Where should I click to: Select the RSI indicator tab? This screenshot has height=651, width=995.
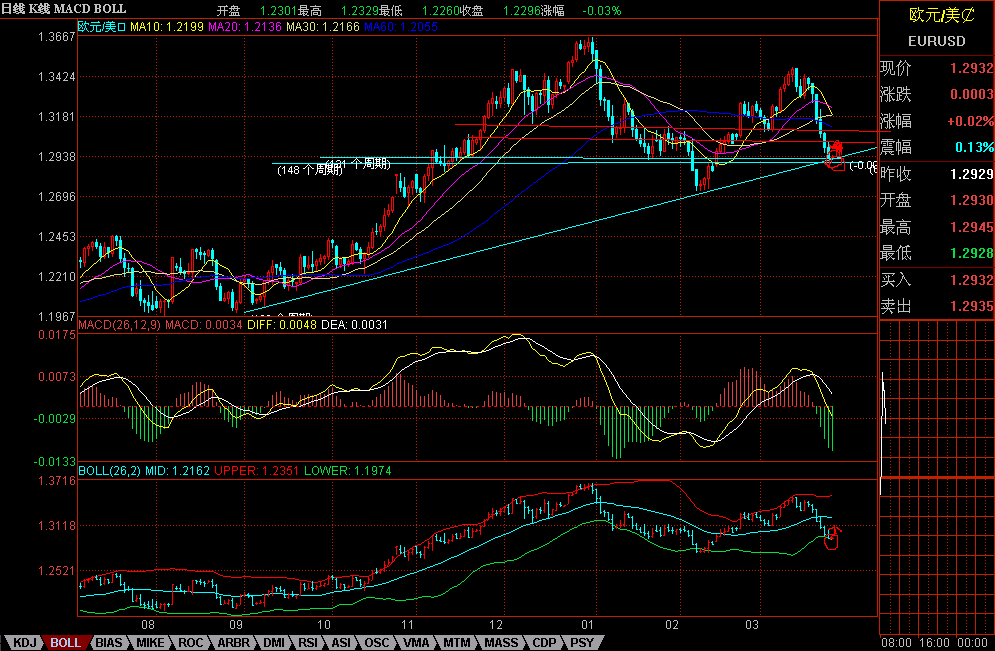click(308, 643)
